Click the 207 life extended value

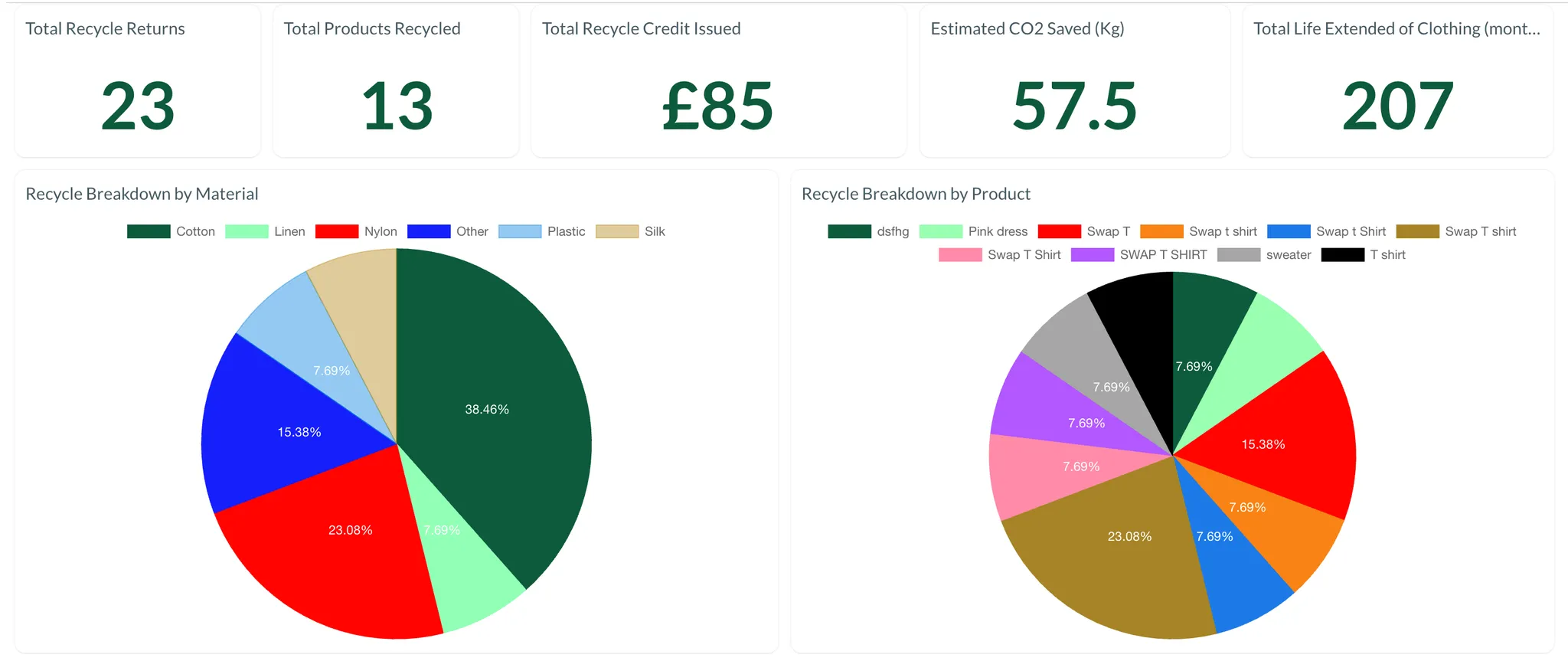pos(1397,106)
